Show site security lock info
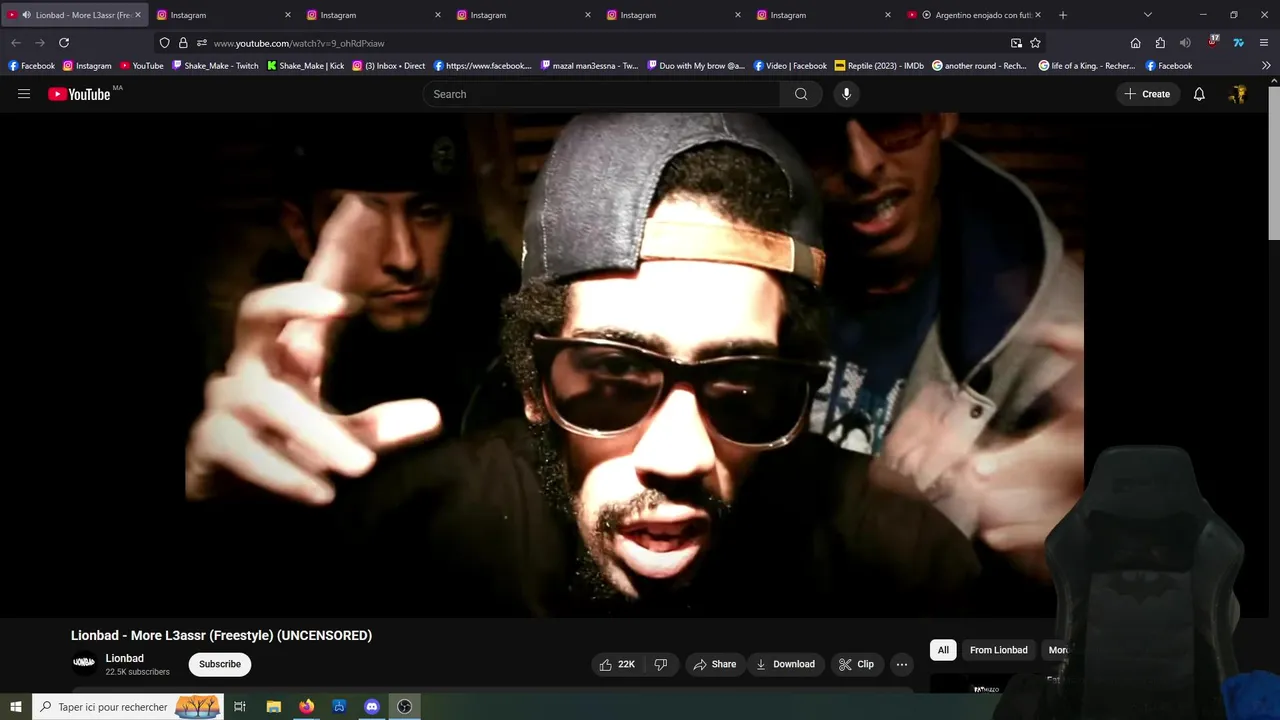Viewport: 1280px width, 720px height. [x=183, y=43]
